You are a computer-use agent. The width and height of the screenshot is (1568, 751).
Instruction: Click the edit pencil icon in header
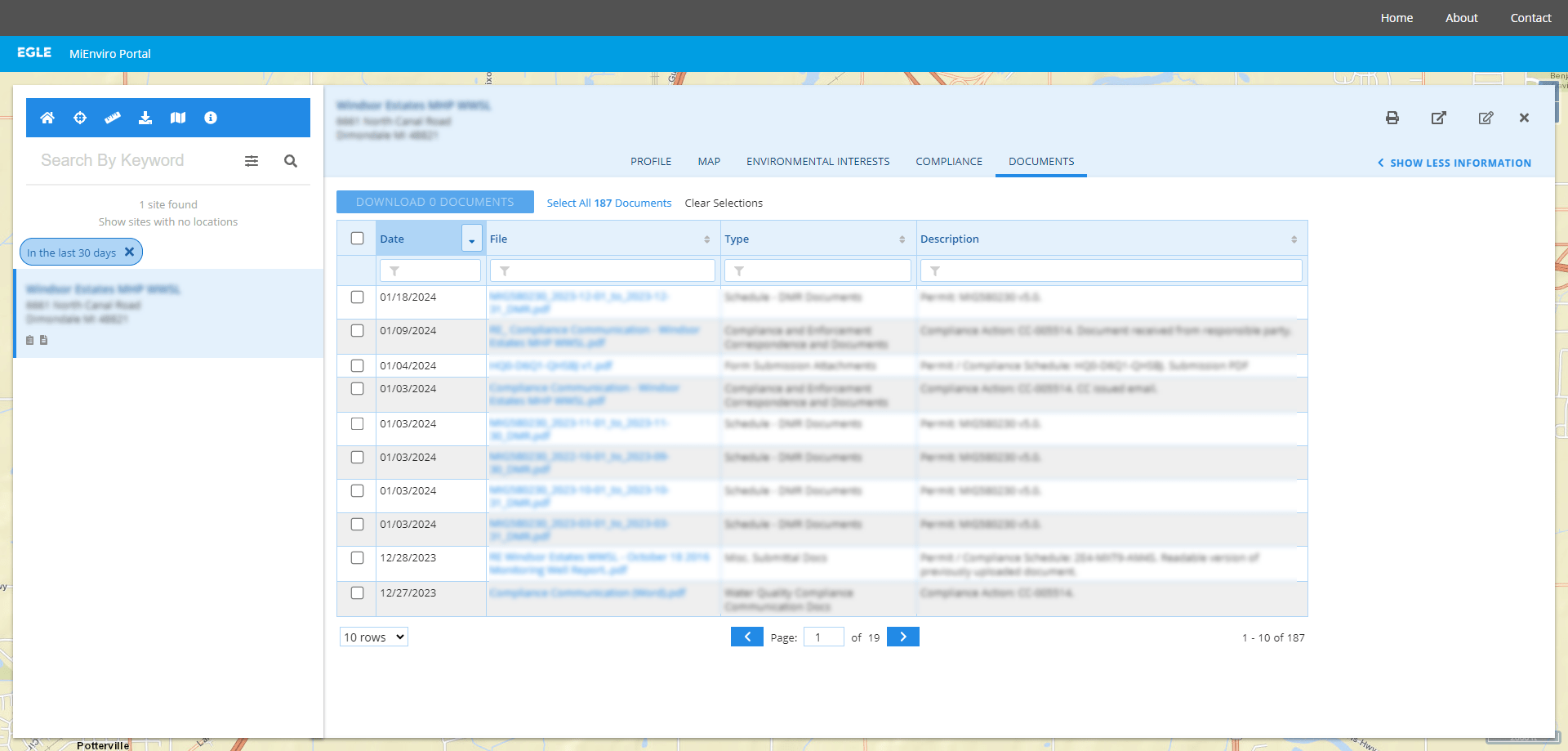pyautogui.click(x=1486, y=118)
